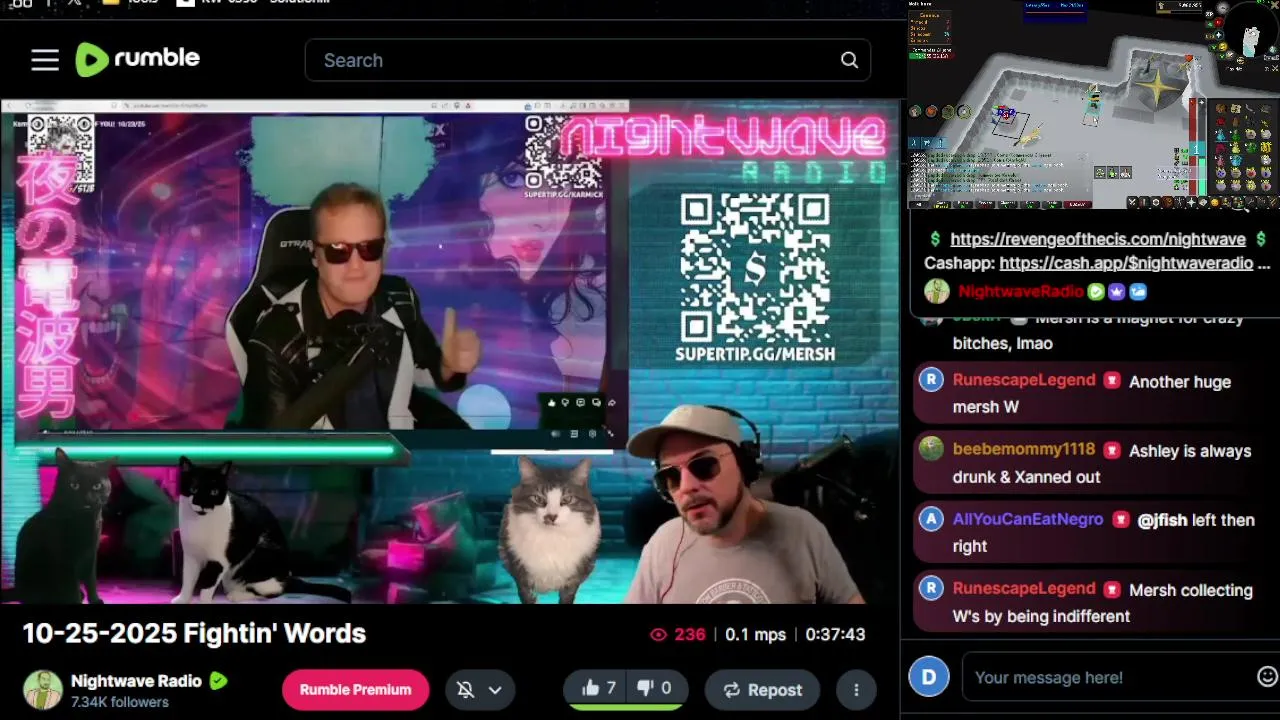
Task: Click the 'Another huge mersh W' message
Action: 1092,394
